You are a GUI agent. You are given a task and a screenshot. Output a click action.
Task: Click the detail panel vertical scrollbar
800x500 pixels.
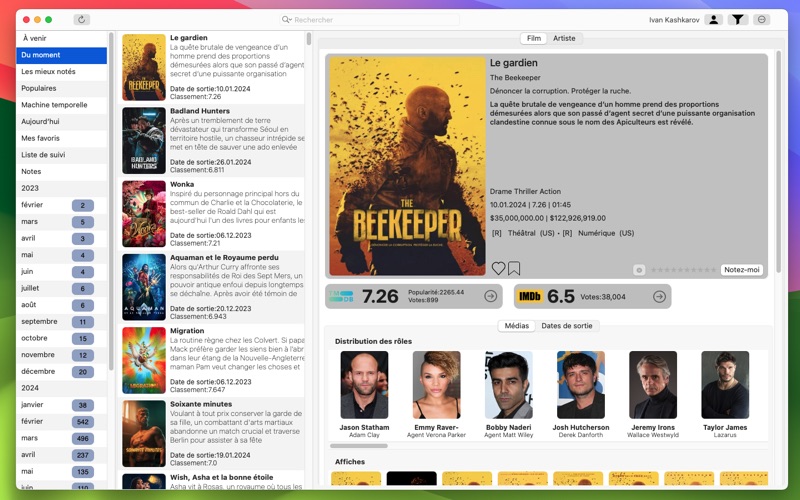tap(778, 161)
